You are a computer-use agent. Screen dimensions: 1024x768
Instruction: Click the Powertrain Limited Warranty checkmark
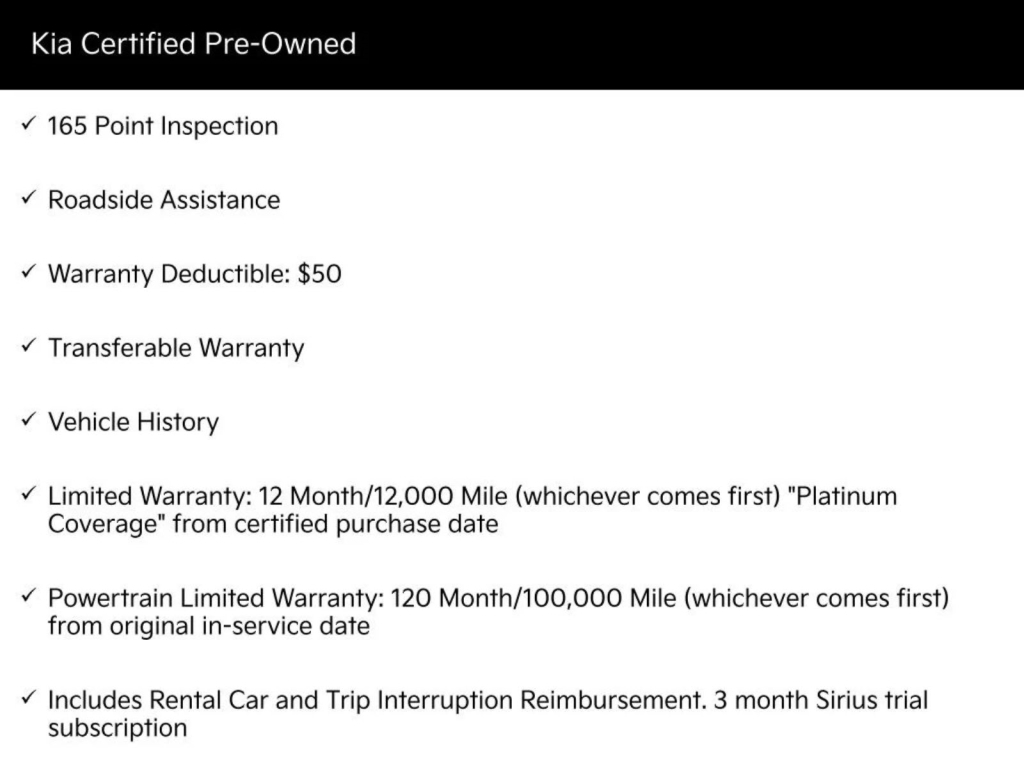point(28,597)
